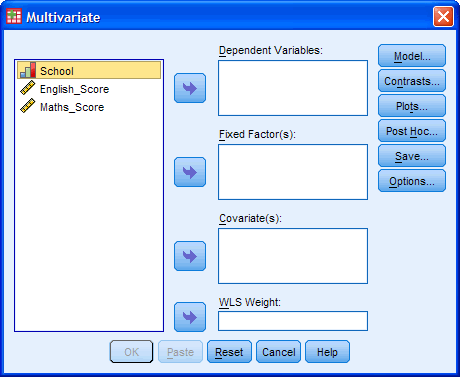460x377 pixels.
Task: Click the arrow button beside Fixed Factor(s)
Action: 190,172
